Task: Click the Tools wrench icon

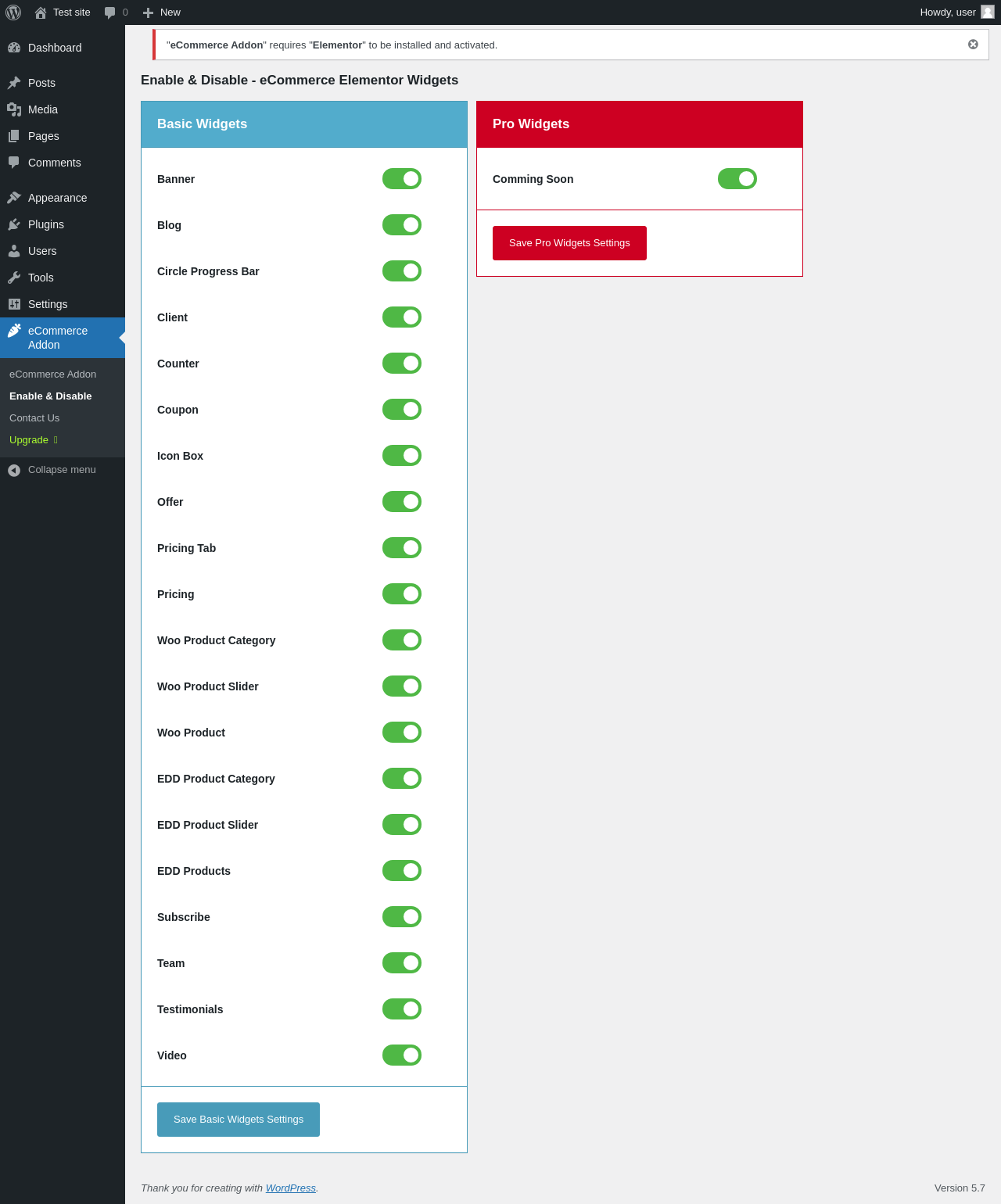Action: coord(14,278)
